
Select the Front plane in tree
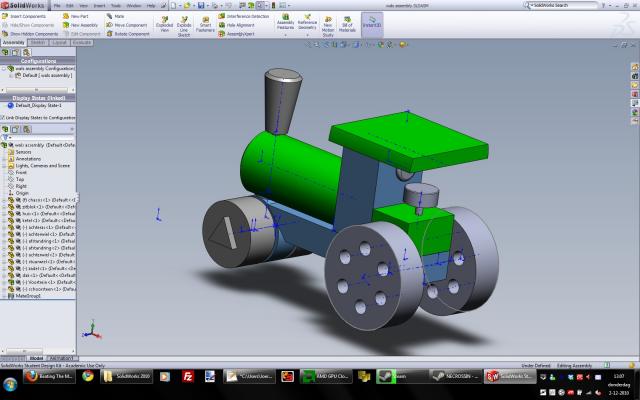pos(21,172)
